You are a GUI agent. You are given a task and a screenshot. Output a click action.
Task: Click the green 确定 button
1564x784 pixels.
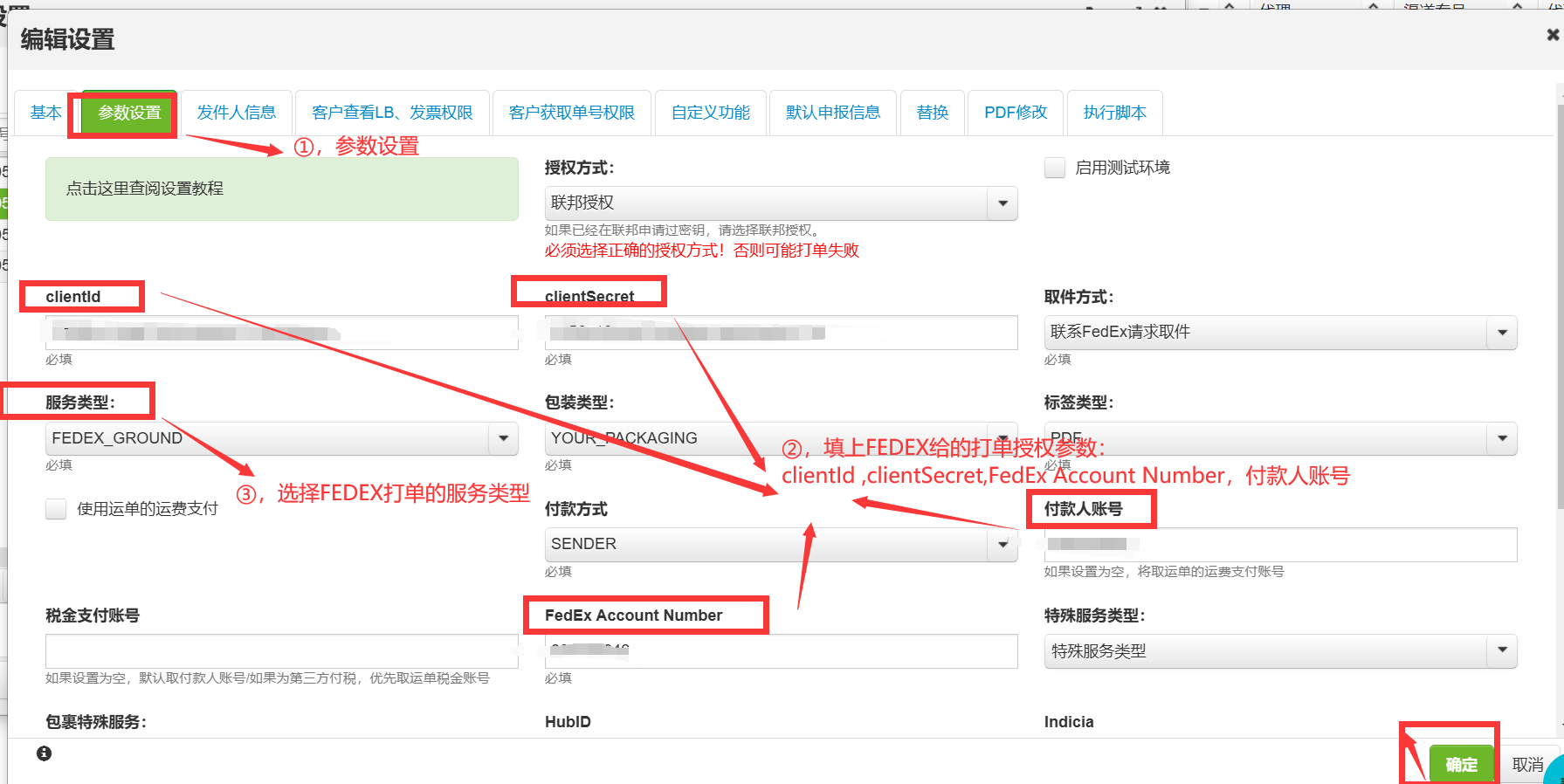1462,765
